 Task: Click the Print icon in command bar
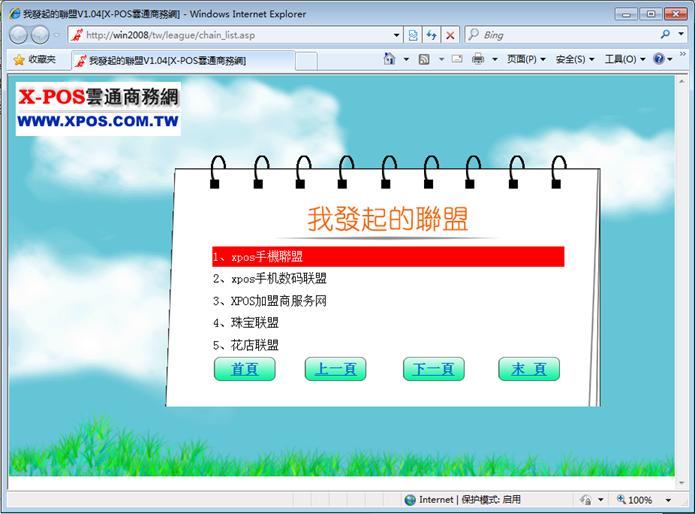478,60
